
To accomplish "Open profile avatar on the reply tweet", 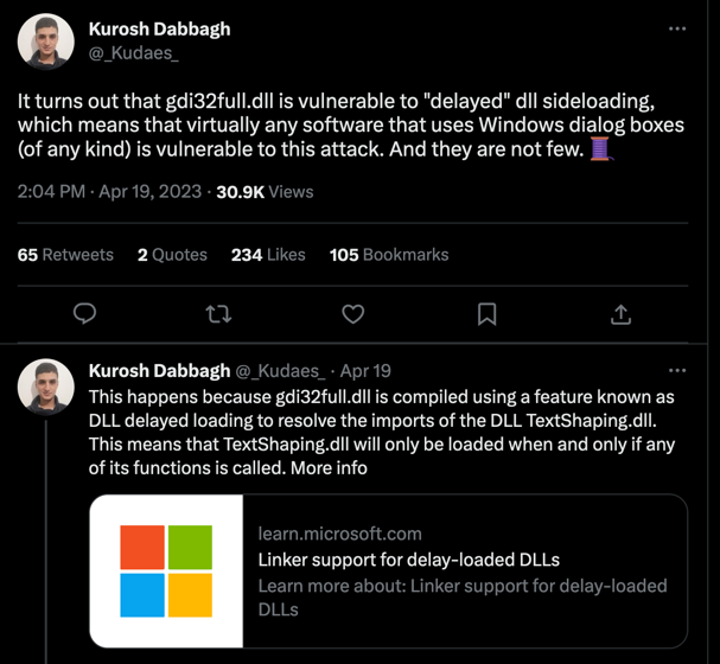I will 46,387.
